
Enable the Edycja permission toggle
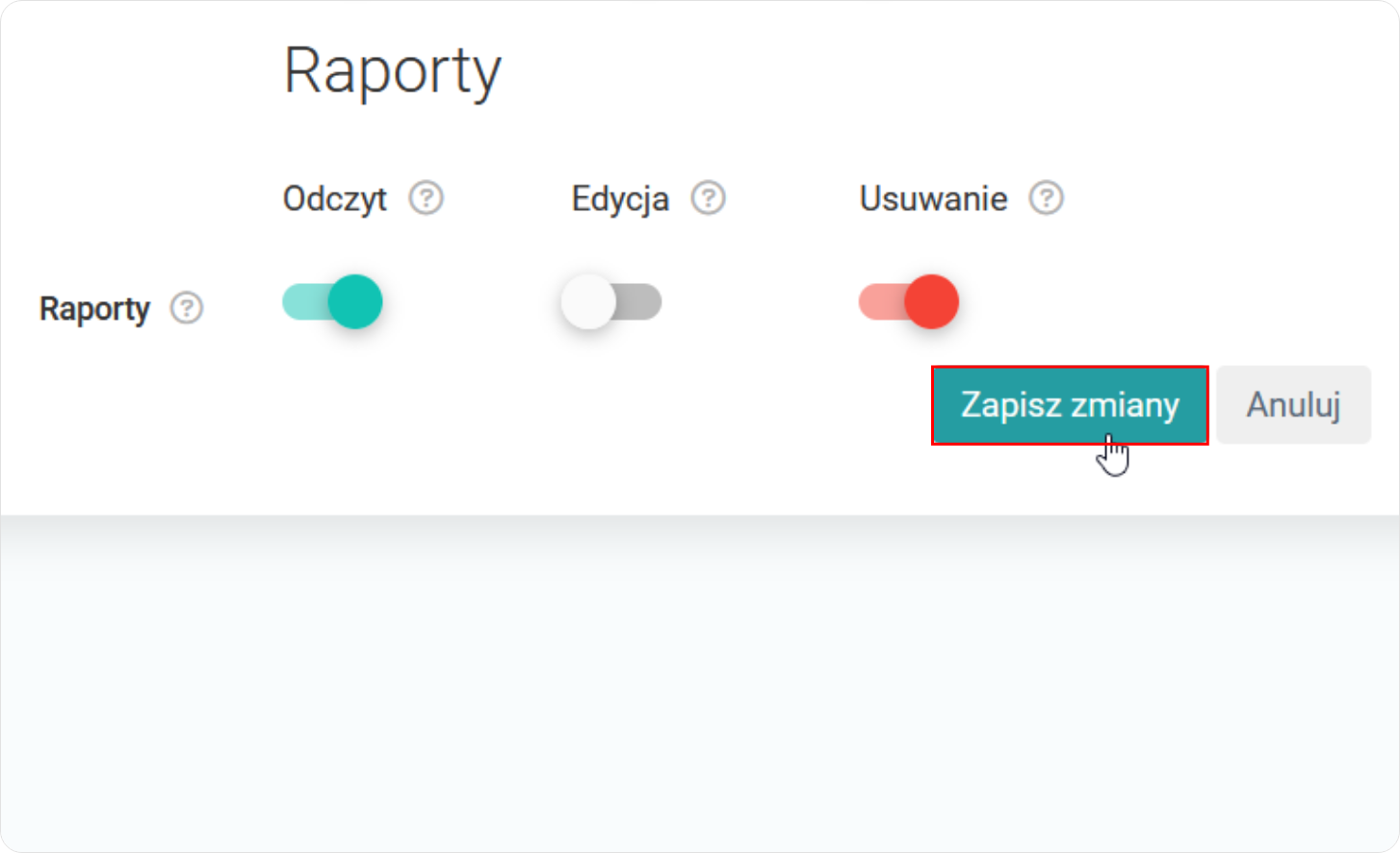coord(610,301)
